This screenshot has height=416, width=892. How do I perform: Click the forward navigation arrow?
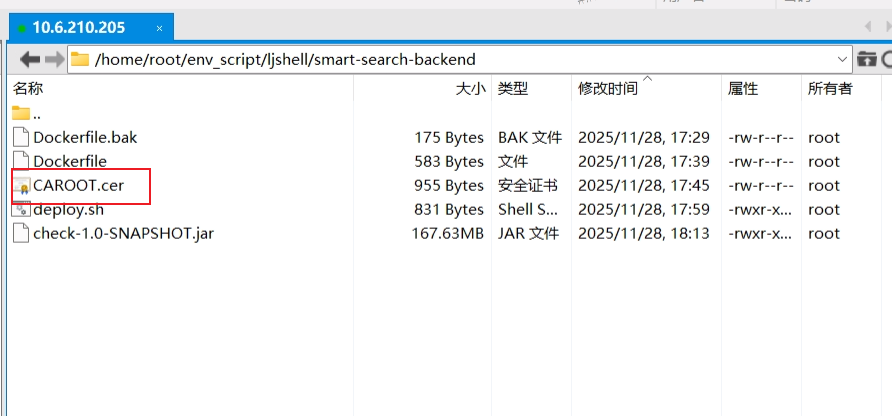pyautogui.click(x=54, y=59)
